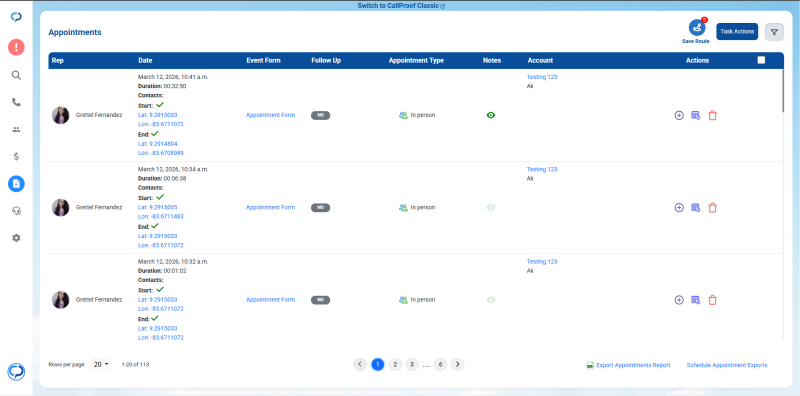View notes via eye icon for 10:41 a.m. appointment
The width and height of the screenshot is (800, 396).
[491, 115]
